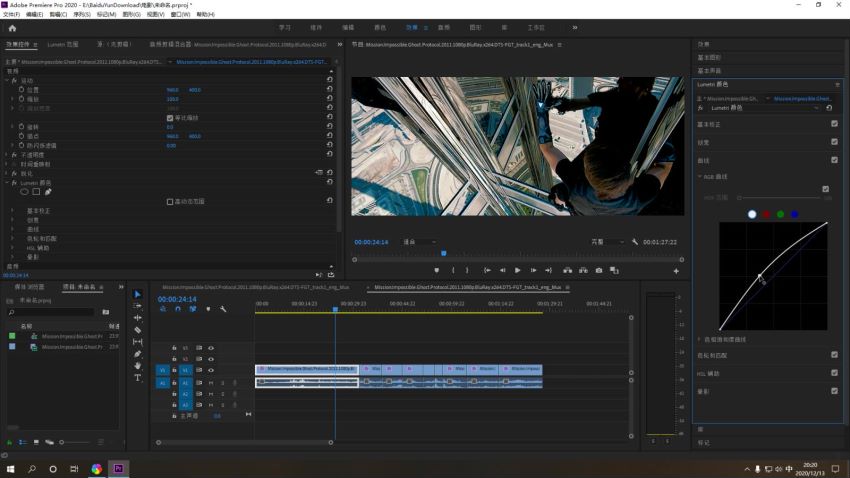Viewport: 850px width, 478px height.
Task: Open the Edit menu
Action: pyautogui.click(x=34, y=15)
